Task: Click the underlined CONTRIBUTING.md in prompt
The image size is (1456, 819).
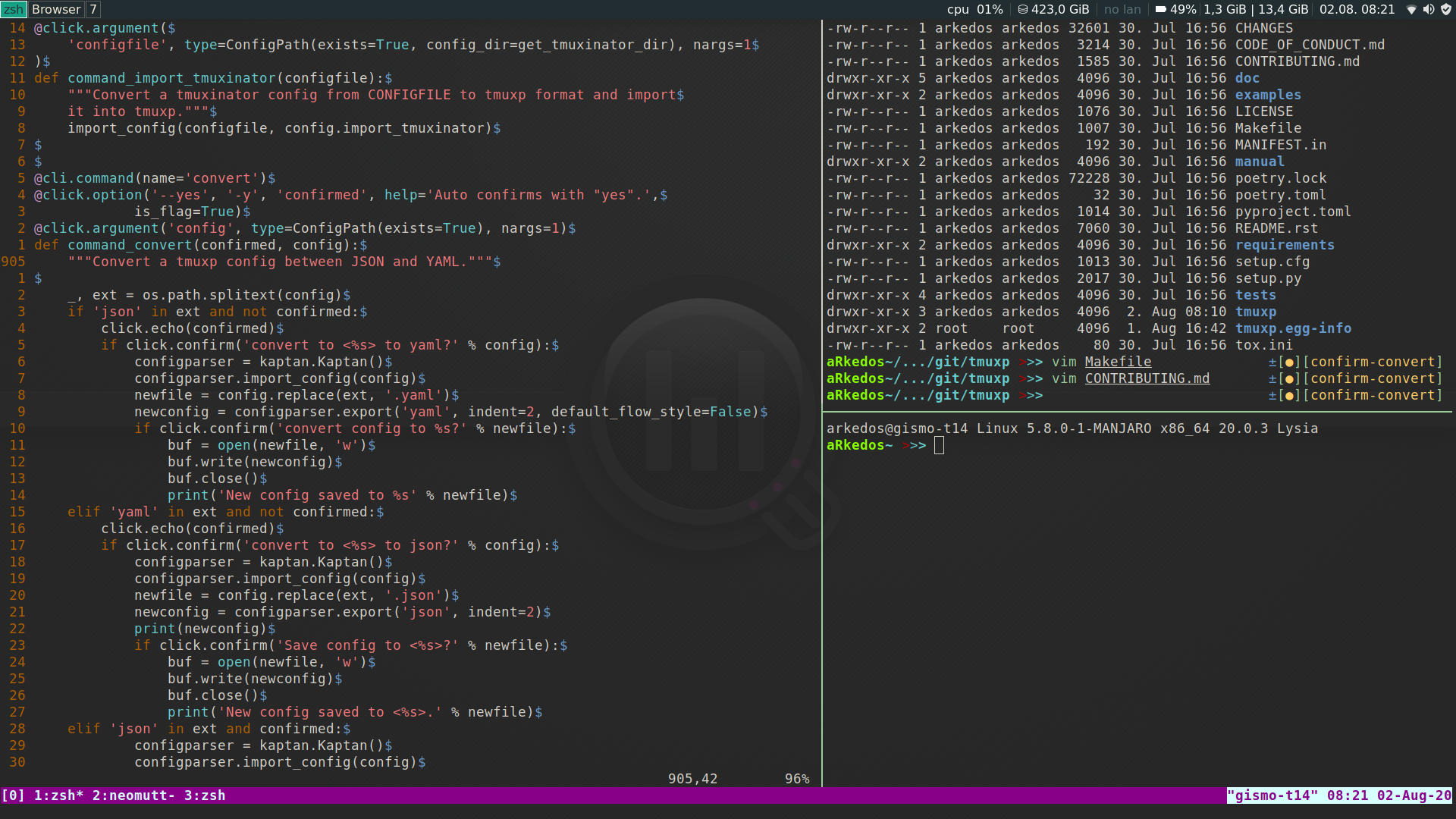Action: 1147,379
